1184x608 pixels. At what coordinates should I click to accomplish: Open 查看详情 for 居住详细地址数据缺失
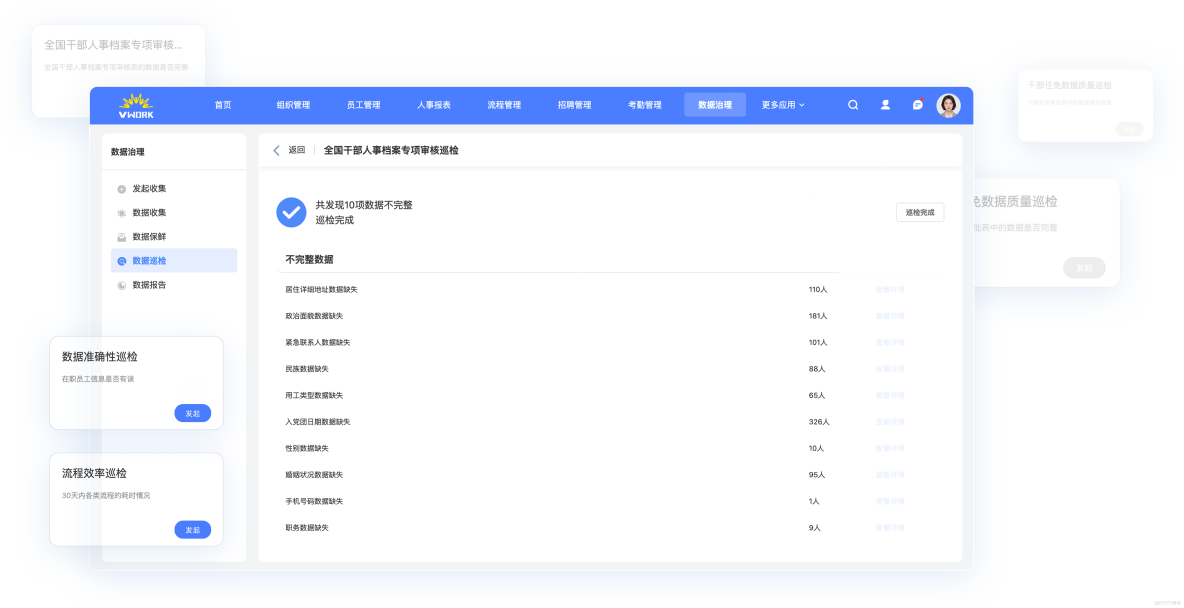(890, 289)
